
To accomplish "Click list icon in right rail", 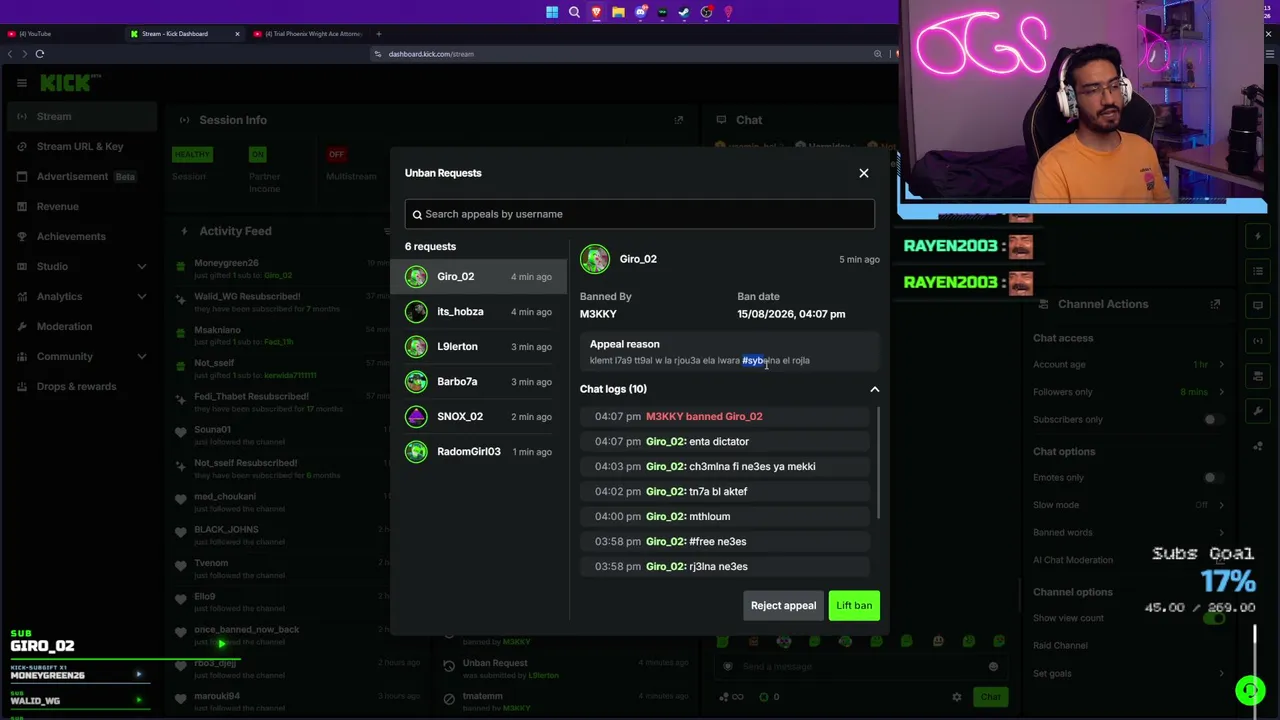I will (1258, 271).
